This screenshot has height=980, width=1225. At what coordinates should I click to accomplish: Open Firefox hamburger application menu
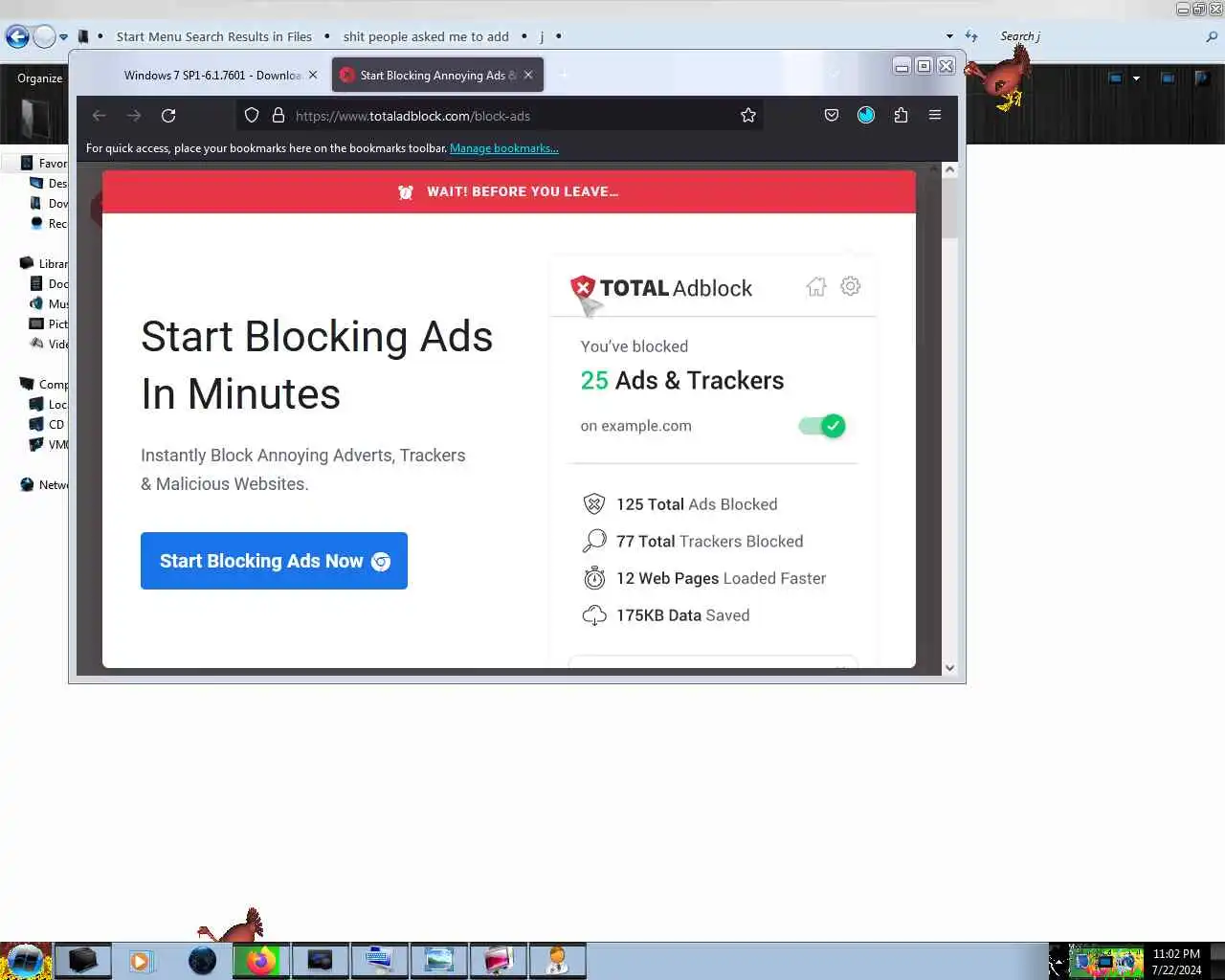935,116
